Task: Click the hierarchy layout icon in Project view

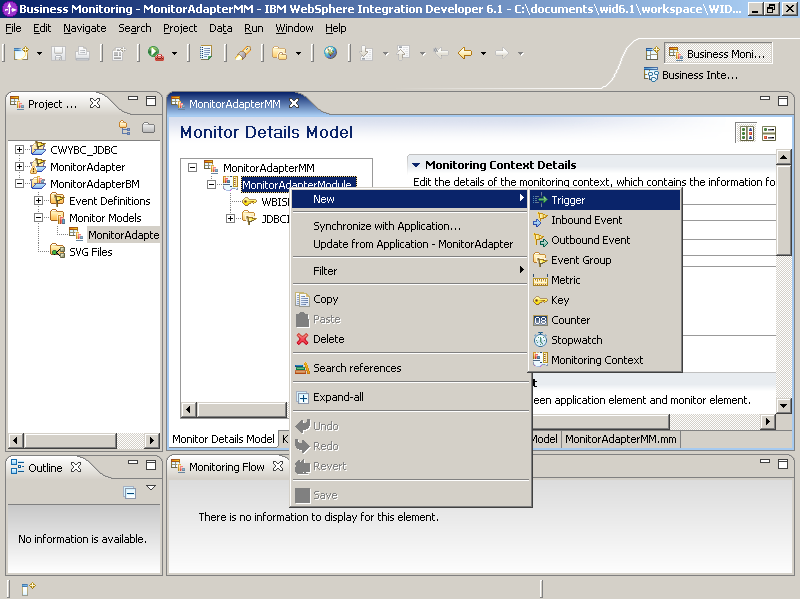Action: 125,128
